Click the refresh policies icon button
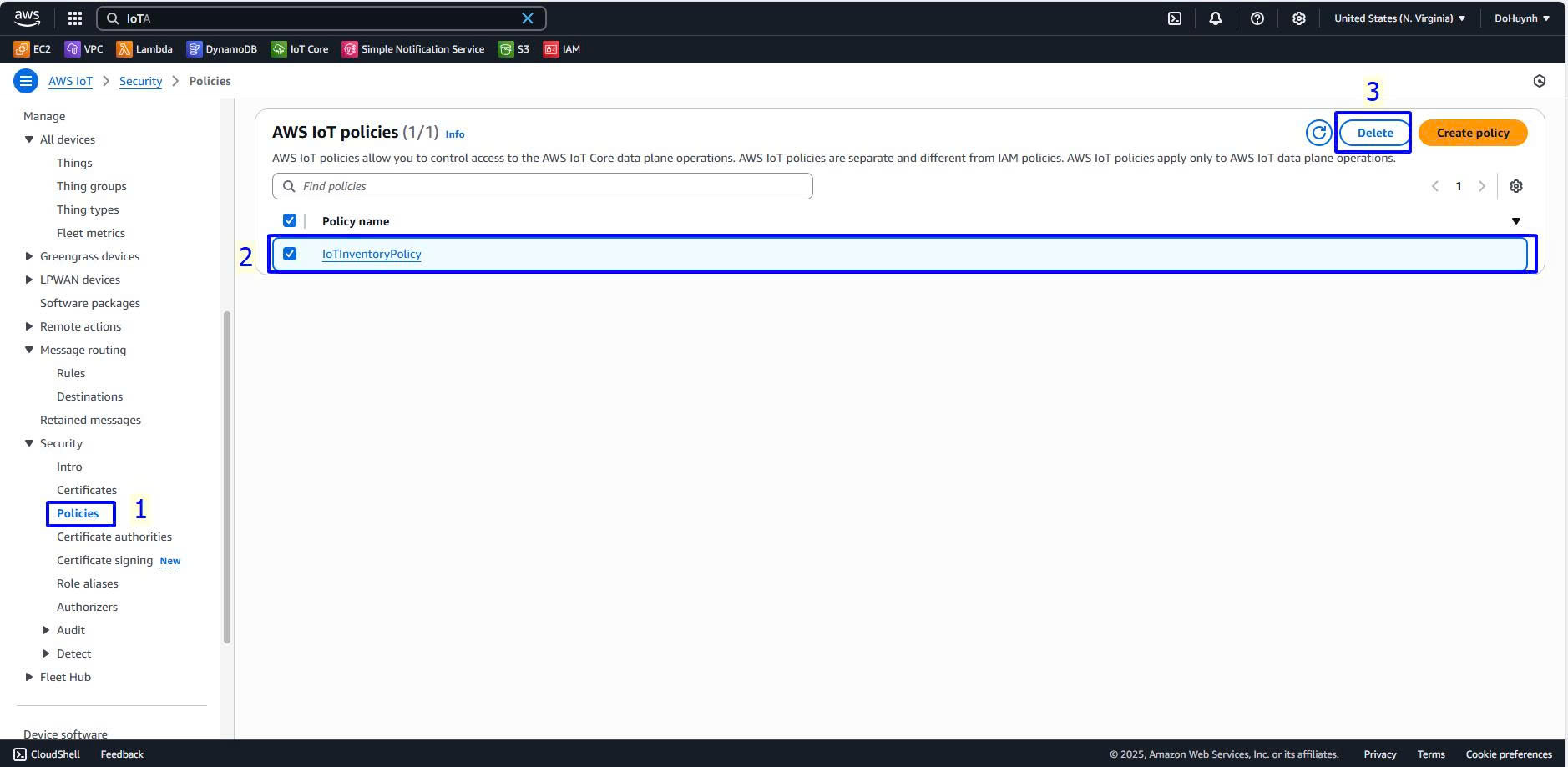 pyautogui.click(x=1318, y=133)
